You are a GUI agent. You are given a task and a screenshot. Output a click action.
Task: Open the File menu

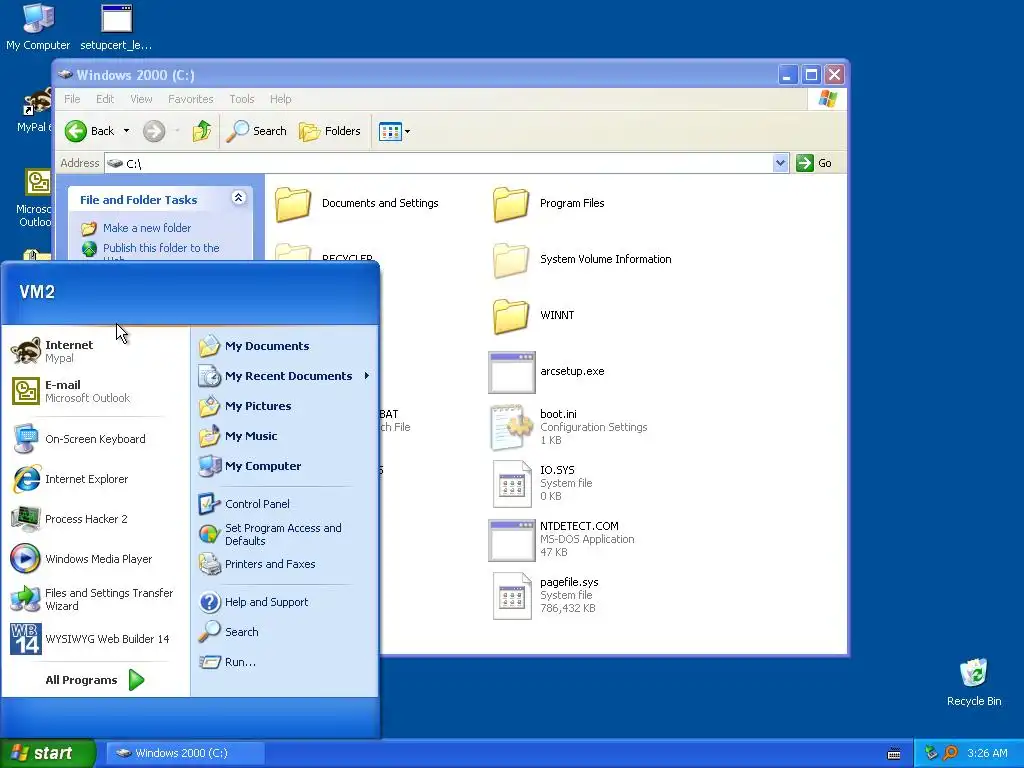tap(72, 99)
